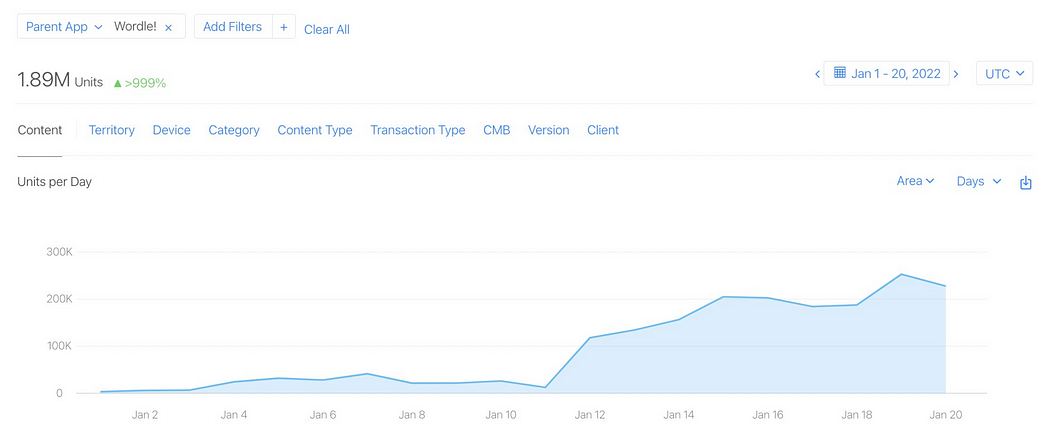1050x441 pixels.
Task: Open the Area chart type dropdown
Action: point(915,181)
